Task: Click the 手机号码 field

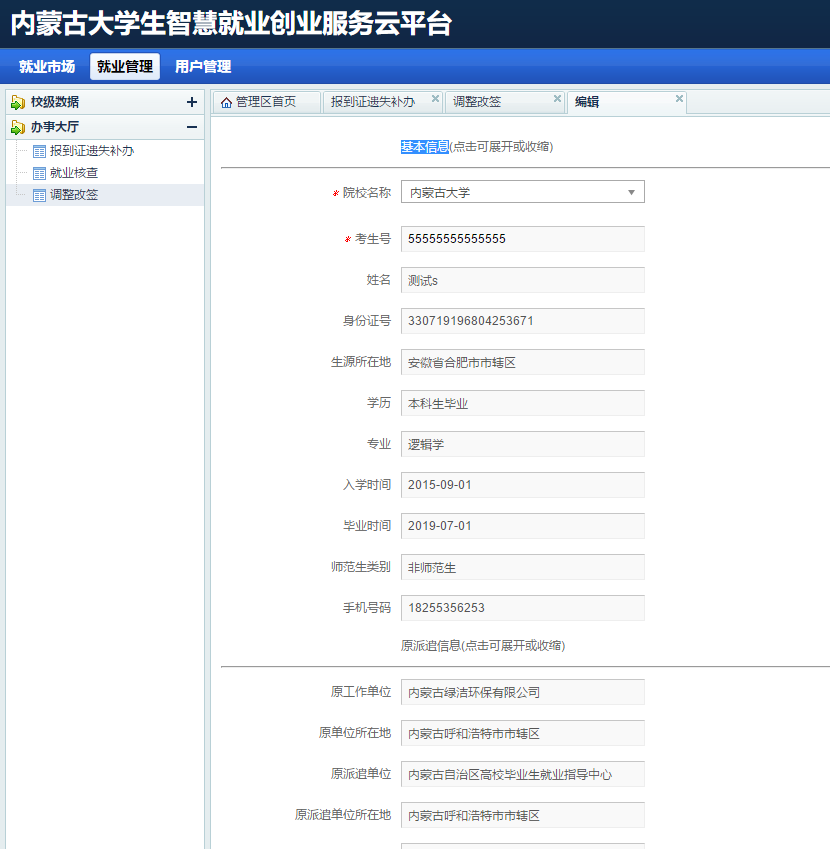Action: pyautogui.click(x=522, y=608)
